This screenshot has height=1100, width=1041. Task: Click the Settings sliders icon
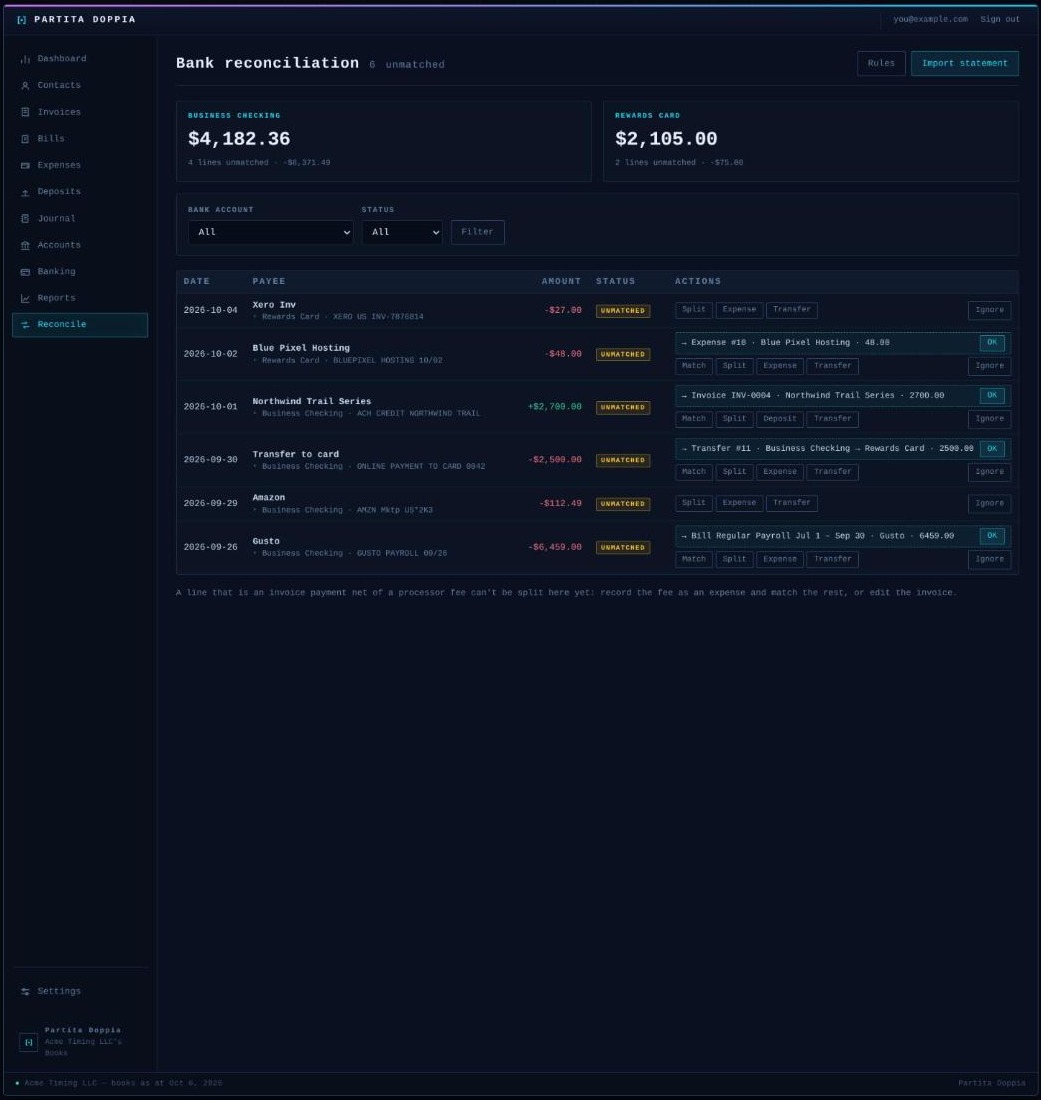(25, 991)
